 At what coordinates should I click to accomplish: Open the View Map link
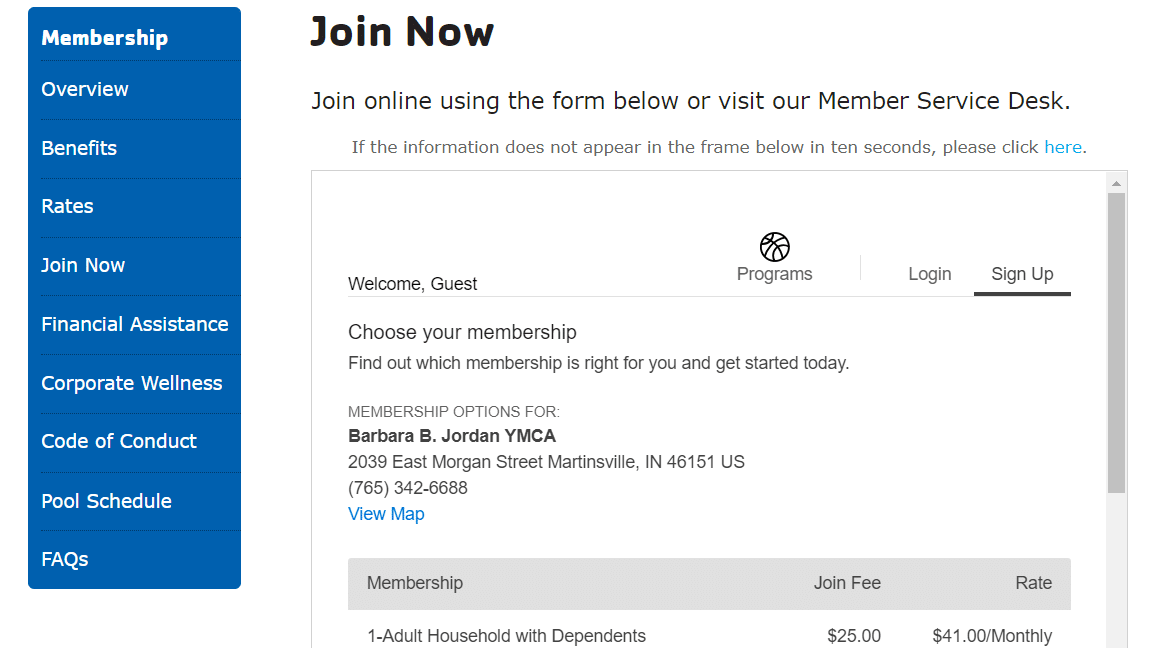pyautogui.click(x=387, y=514)
